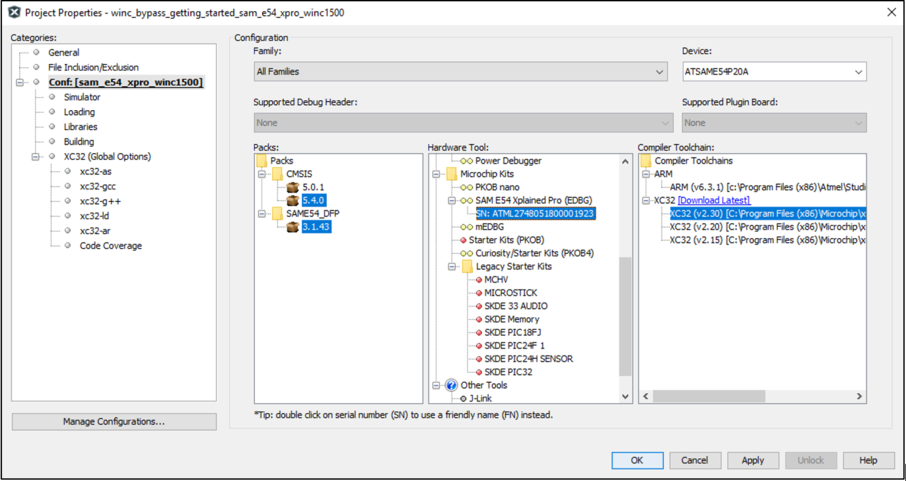Screen dimensions: 906x481
Task: Click the Other Tools help icon
Action: [x=451, y=385]
